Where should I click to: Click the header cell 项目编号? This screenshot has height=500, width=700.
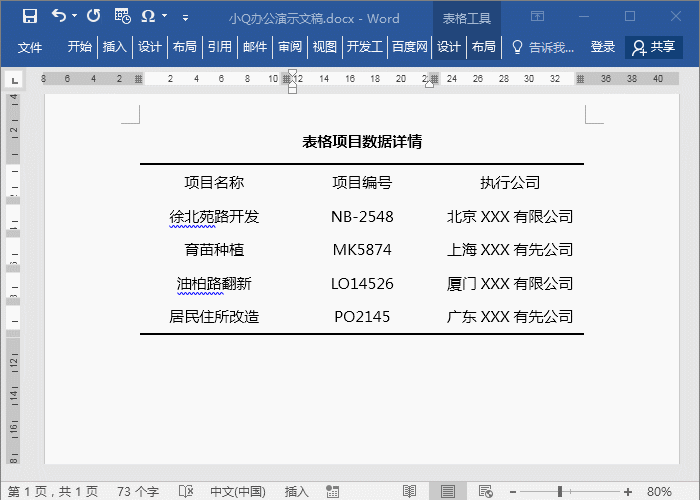coord(362,183)
